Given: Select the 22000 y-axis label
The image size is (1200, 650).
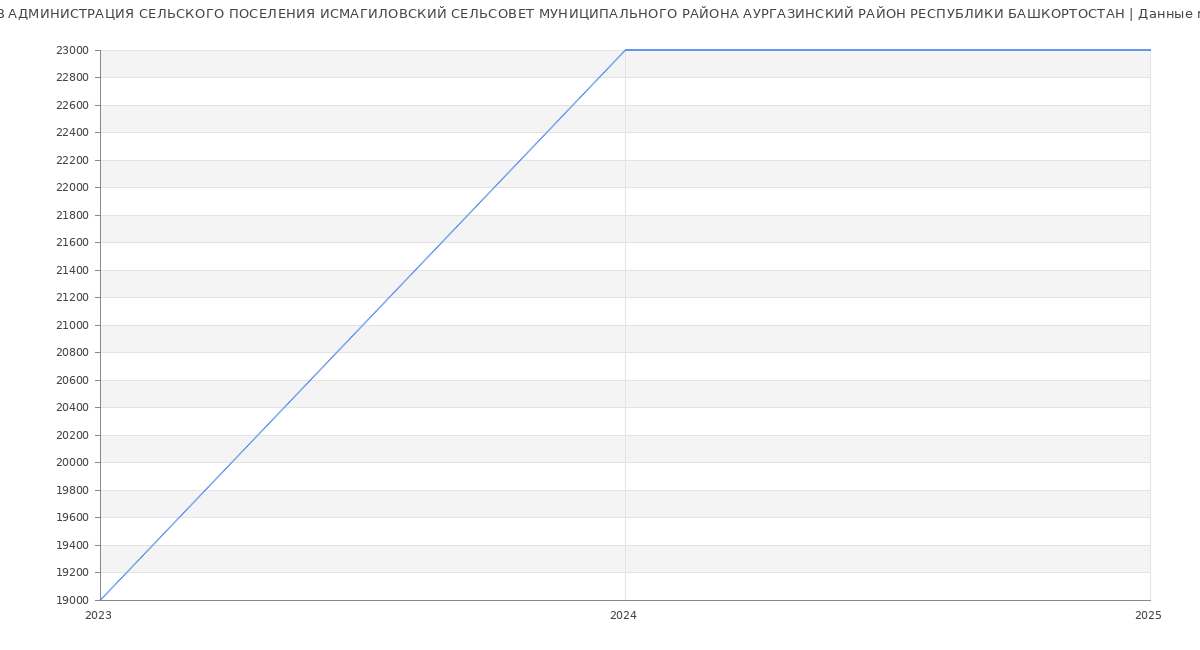Looking at the screenshot, I should coord(73,188).
